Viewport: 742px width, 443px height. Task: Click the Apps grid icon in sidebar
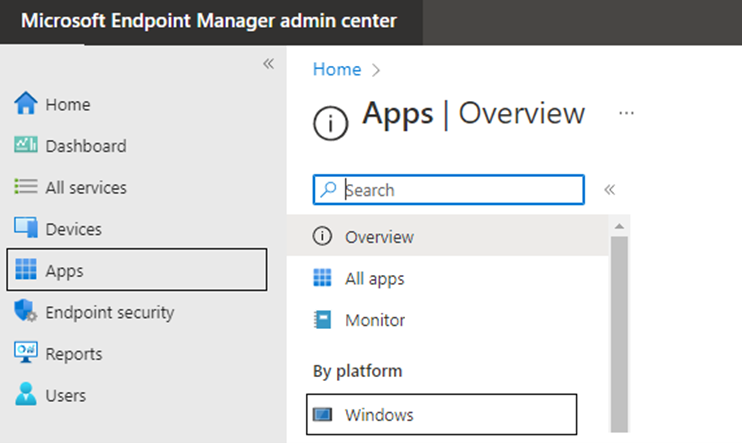26,269
